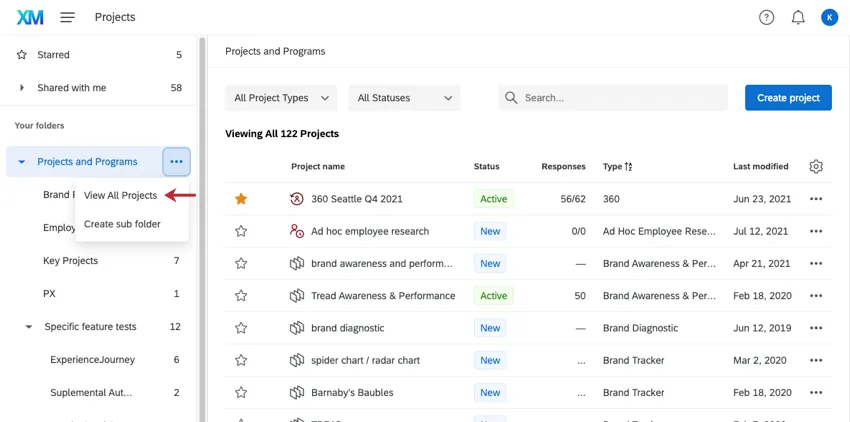Screen dimensions: 850x422
Task: Click the Create project button
Action: click(x=788, y=98)
